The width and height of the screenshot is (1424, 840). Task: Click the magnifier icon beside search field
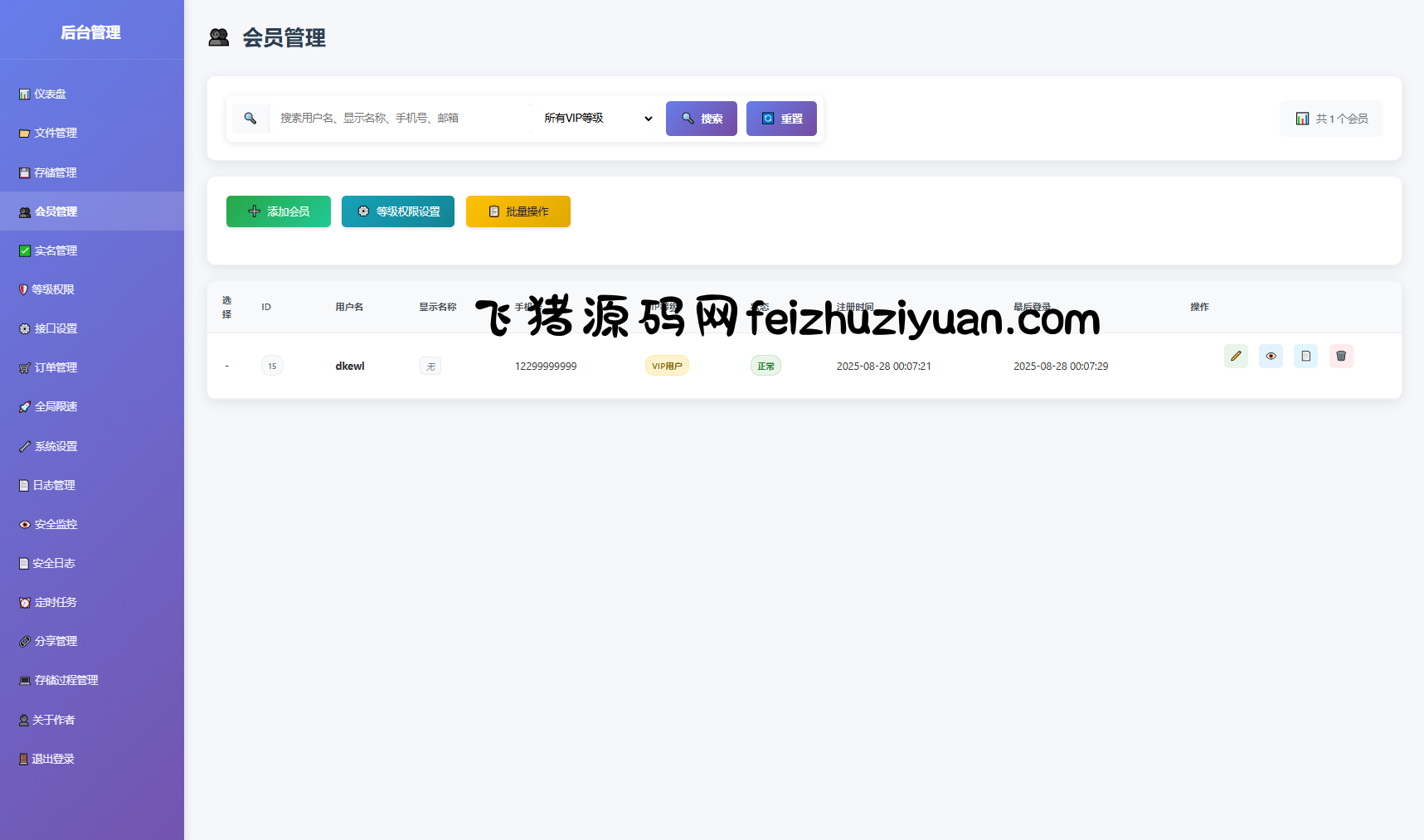coord(250,119)
